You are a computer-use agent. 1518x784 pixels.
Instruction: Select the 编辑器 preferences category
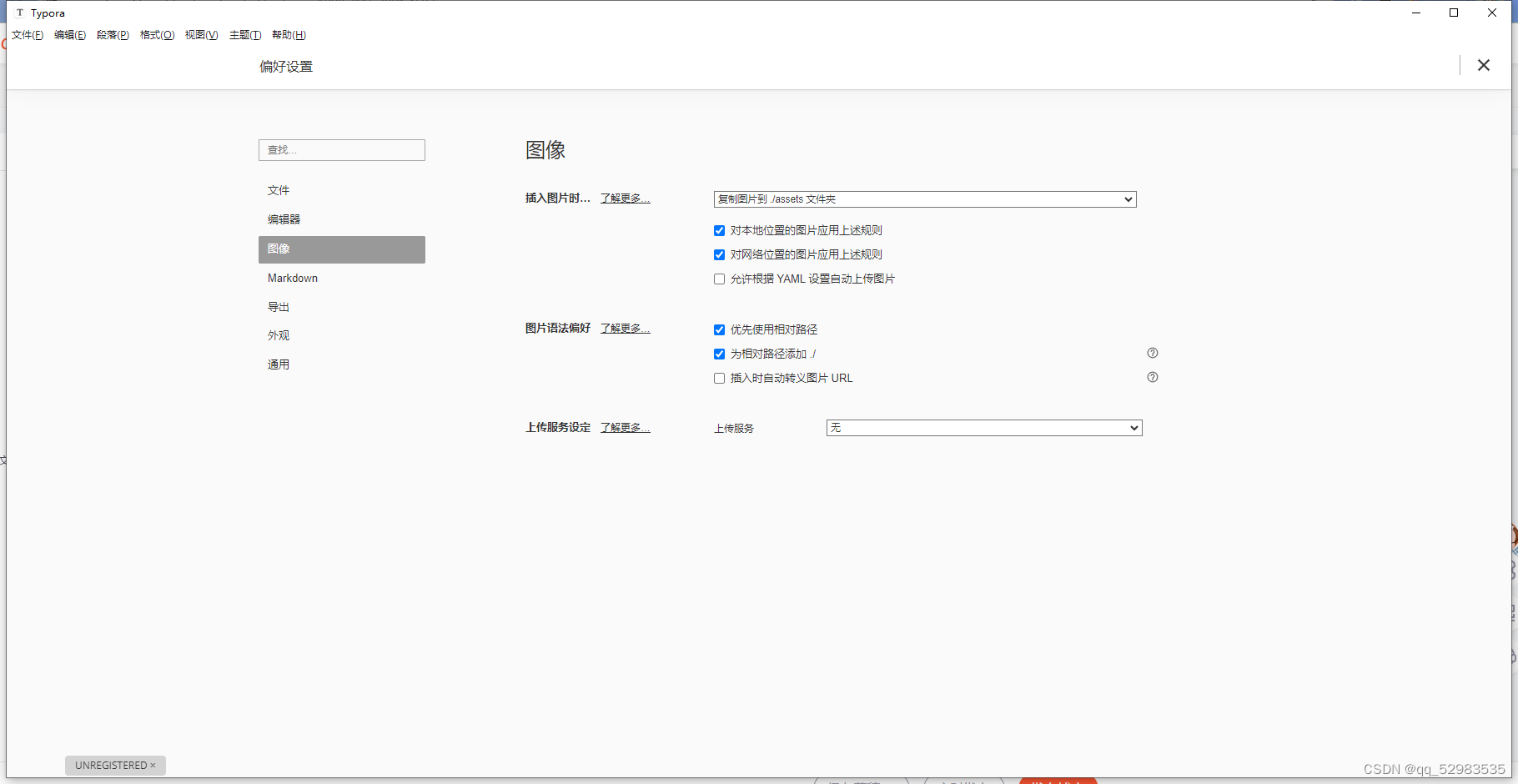click(x=342, y=220)
